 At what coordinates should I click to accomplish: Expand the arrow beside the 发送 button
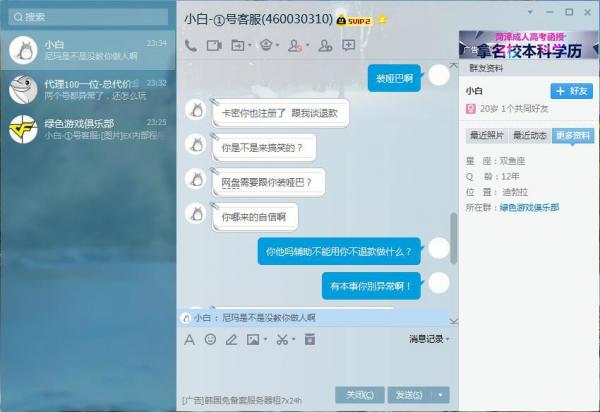[x=441, y=395]
